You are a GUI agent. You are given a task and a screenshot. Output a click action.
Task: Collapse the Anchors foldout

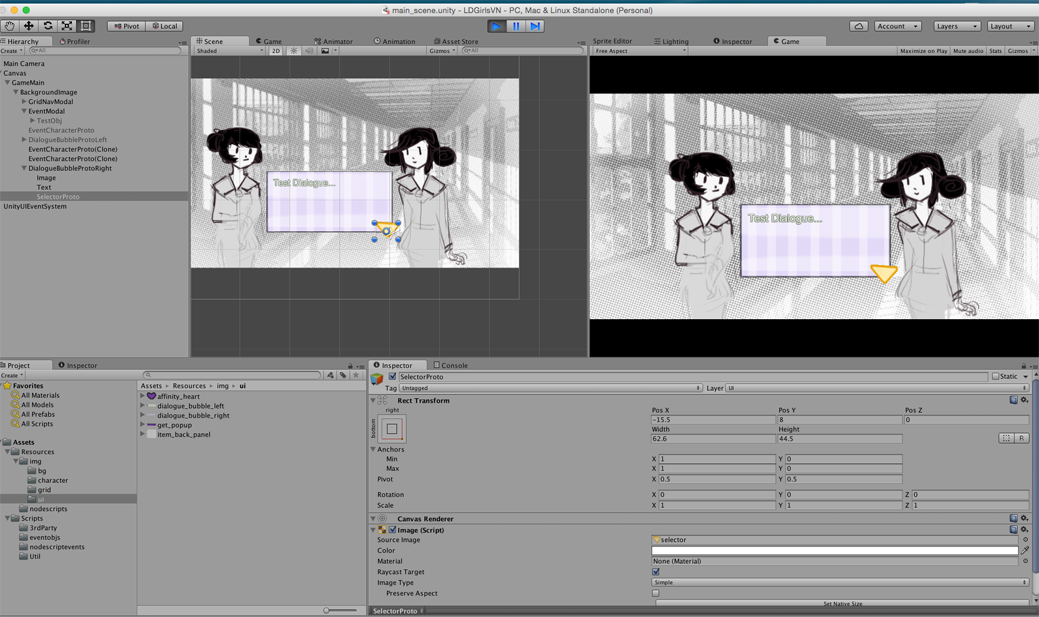coord(373,449)
